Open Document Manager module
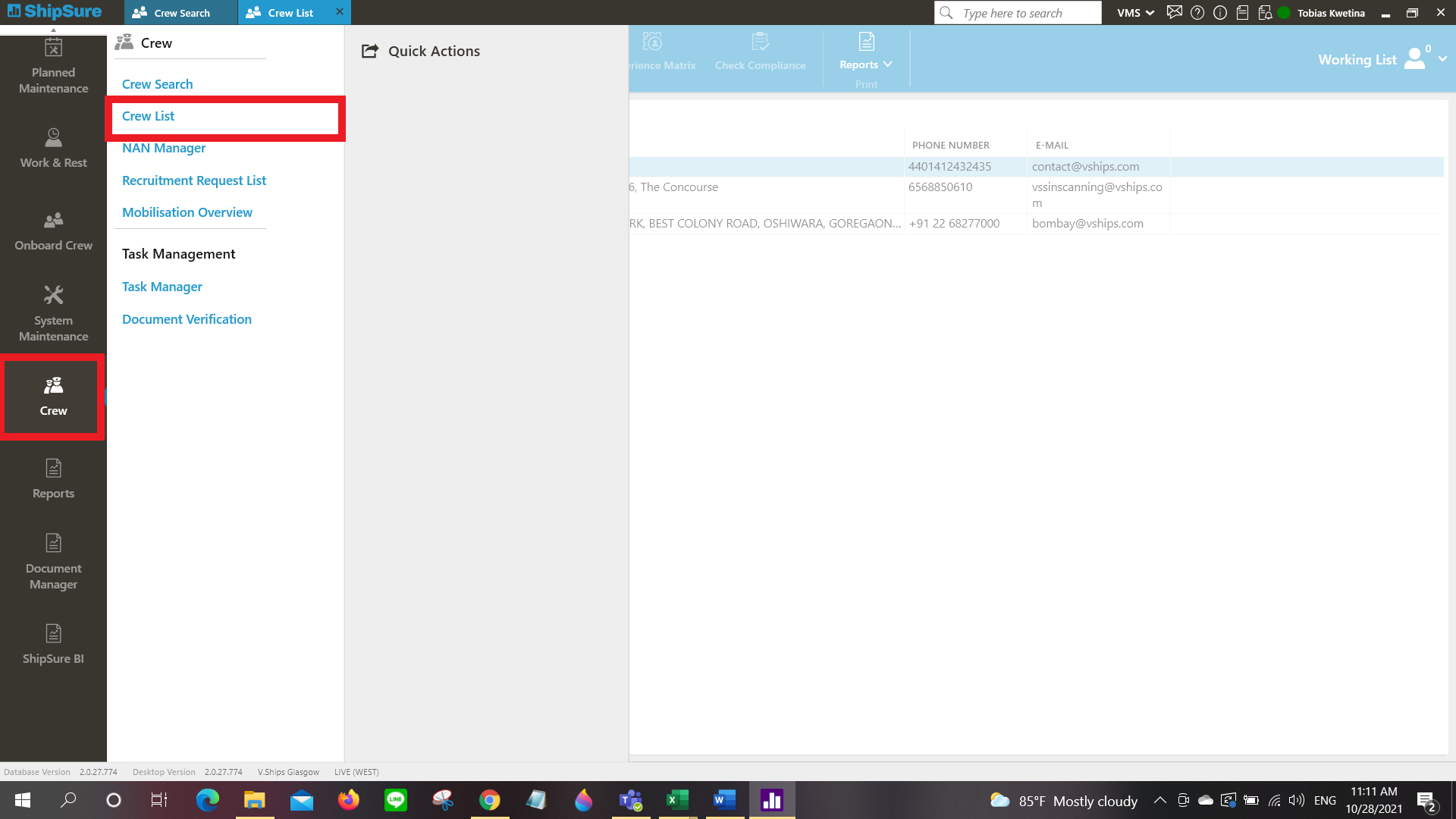This screenshot has height=819, width=1456. point(53,562)
